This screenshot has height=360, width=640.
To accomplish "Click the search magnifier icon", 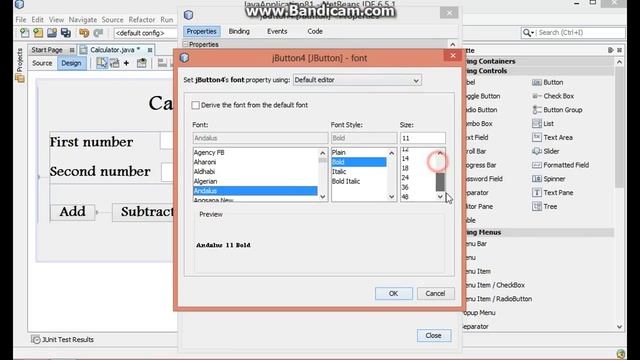I will coord(527,33).
